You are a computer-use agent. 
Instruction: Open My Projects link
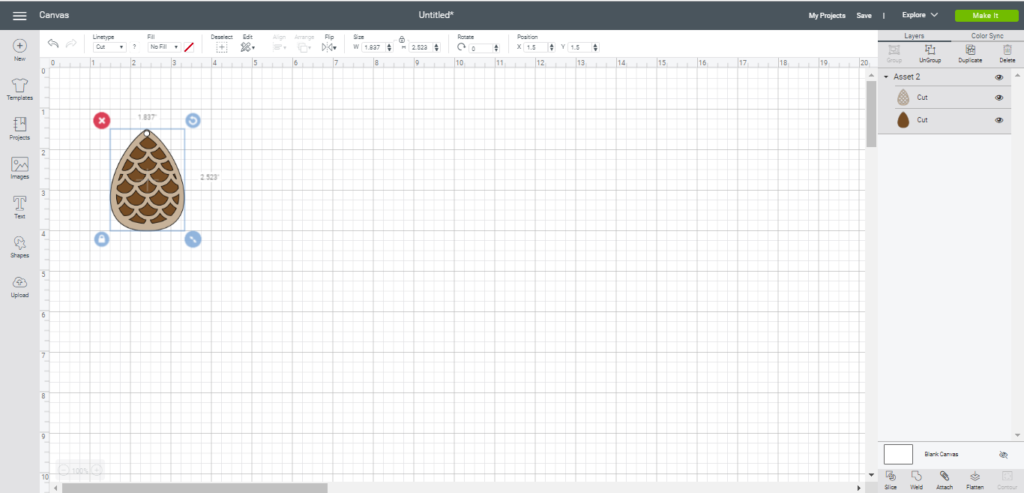click(x=828, y=16)
